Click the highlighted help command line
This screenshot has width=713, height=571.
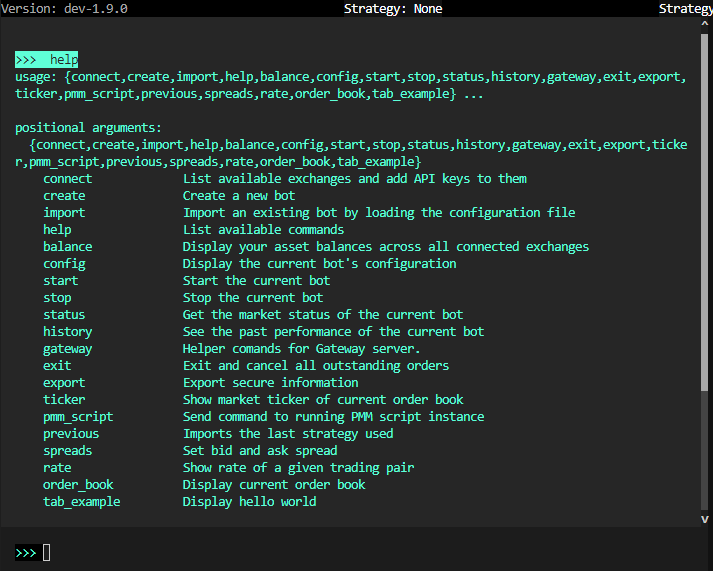point(47,60)
